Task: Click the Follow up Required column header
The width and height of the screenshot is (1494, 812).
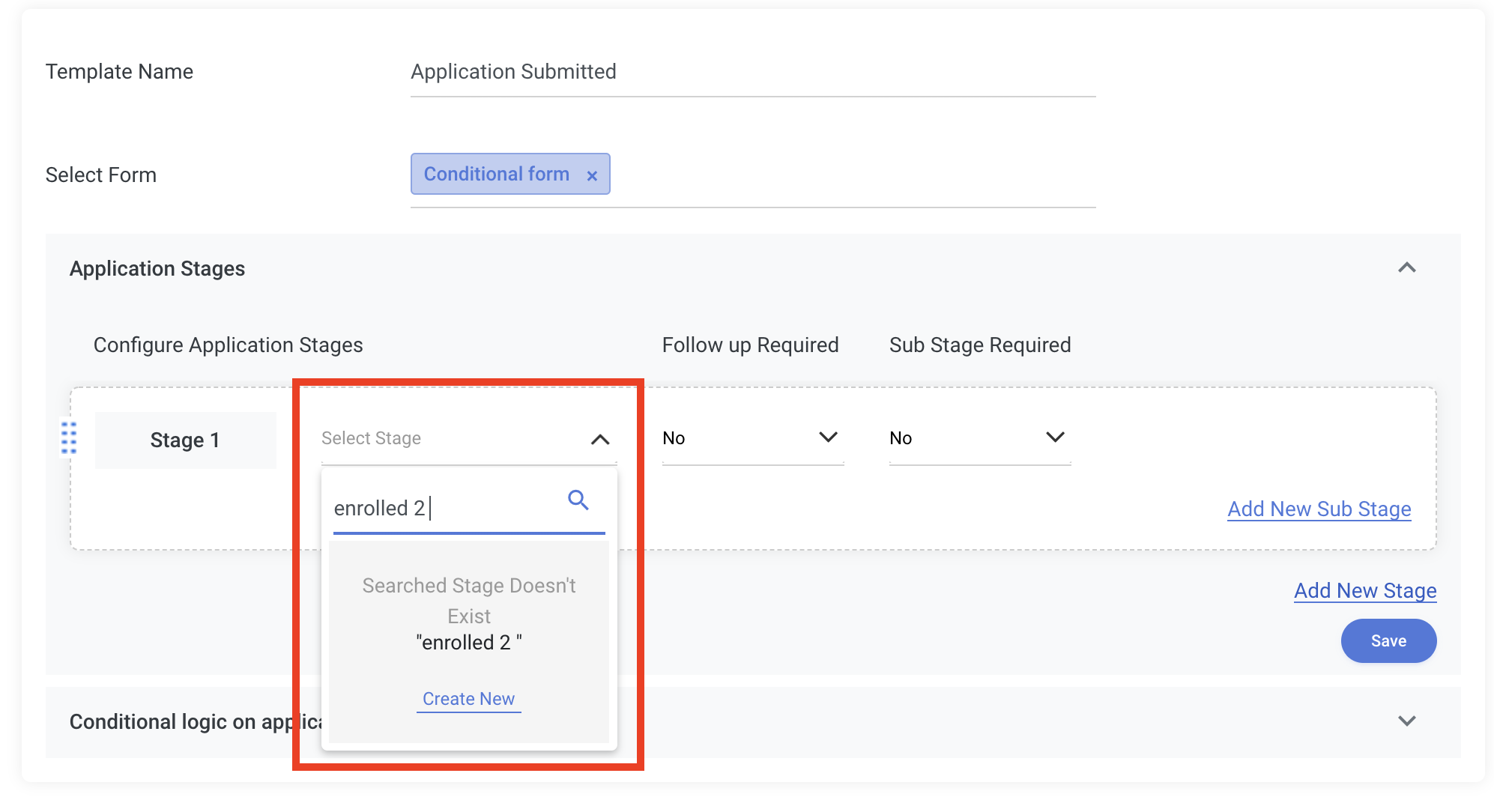Action: pos(750,345)
